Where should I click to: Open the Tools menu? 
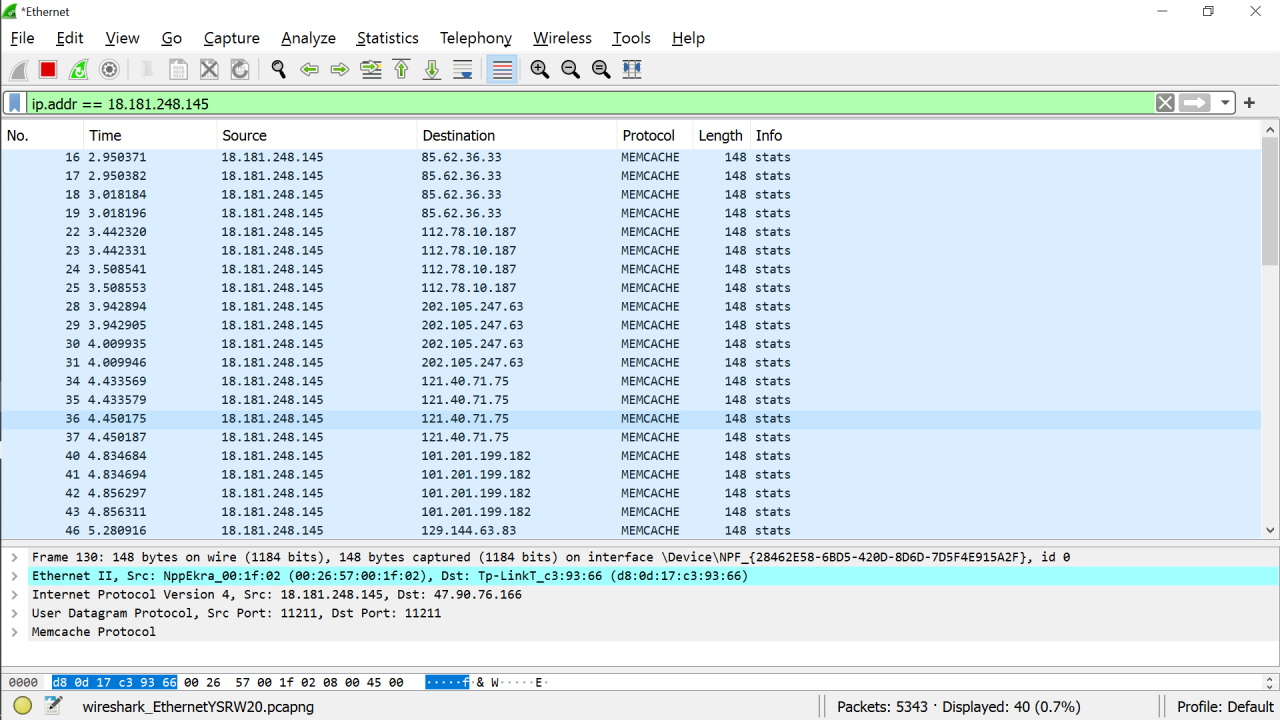(x=631, y=38)
